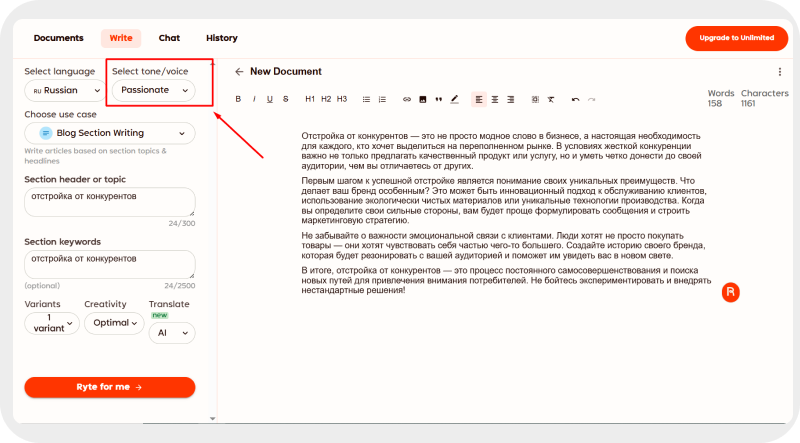Apply italic formatting

[x=254, y=99]
